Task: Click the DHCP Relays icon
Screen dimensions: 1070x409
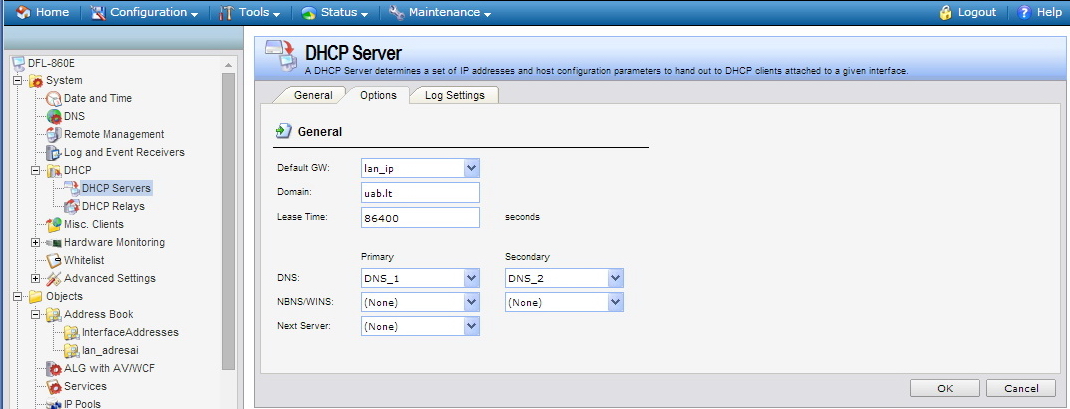Action: (72, 207)
